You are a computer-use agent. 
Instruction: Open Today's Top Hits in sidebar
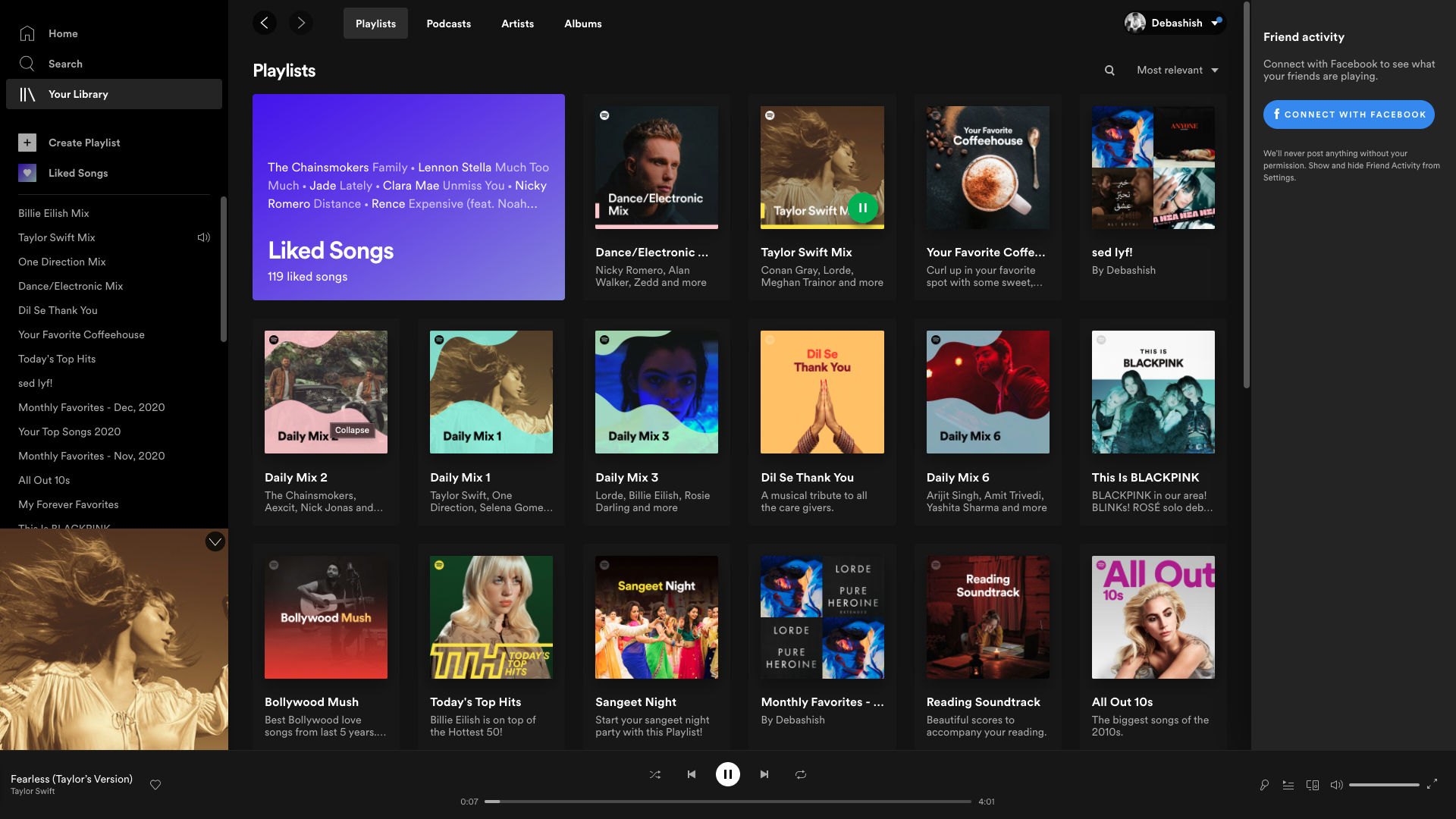point(57,359)
